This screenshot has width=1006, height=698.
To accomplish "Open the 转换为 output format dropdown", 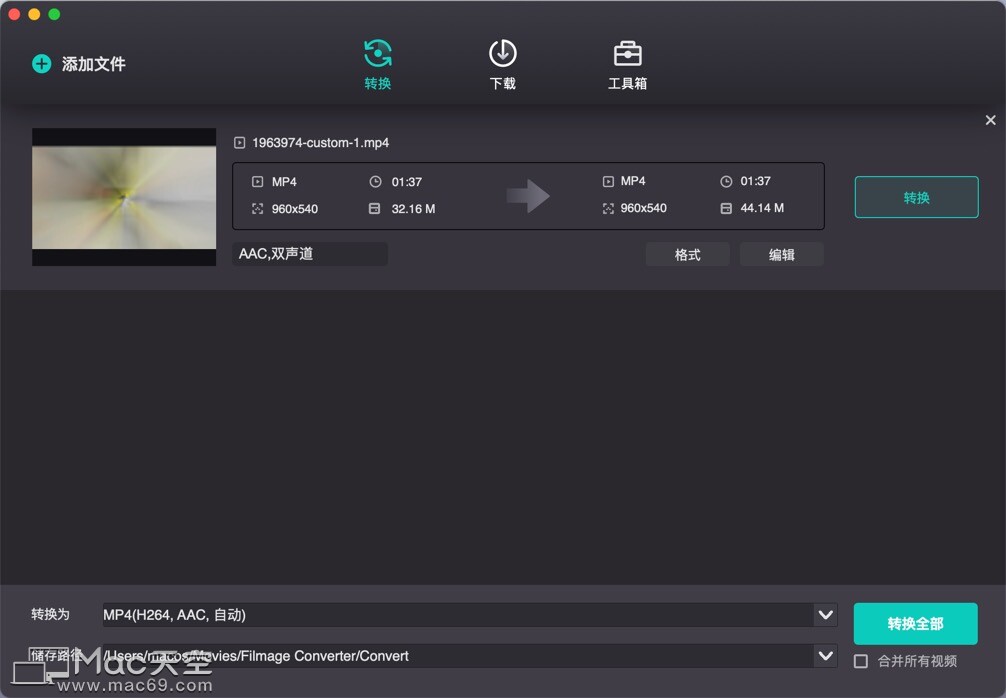I will [826, 615].
